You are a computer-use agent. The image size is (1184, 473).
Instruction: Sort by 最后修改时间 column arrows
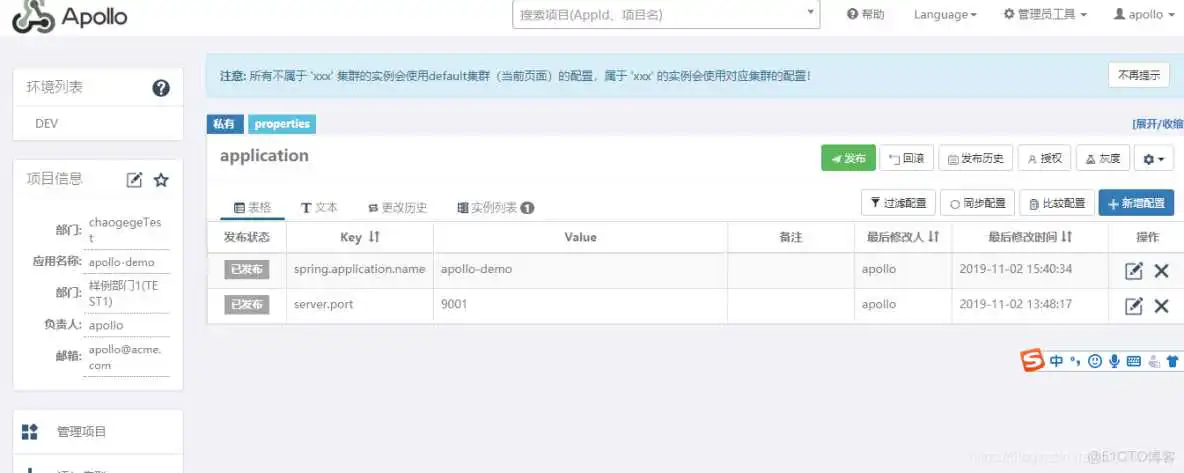(1066, 237)
